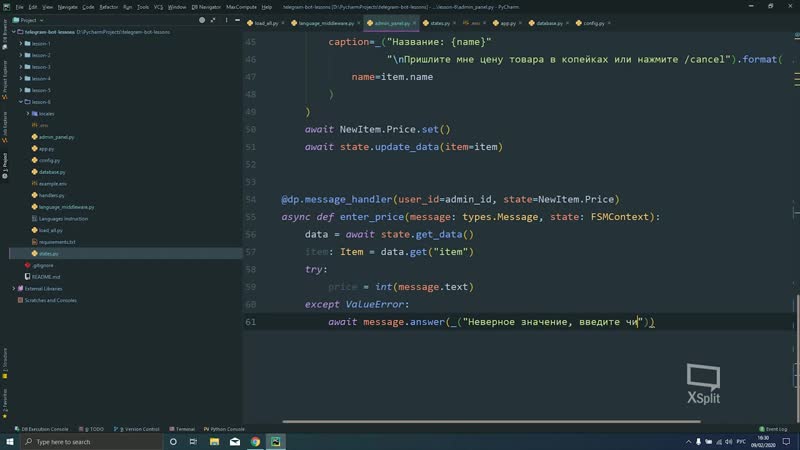Expand the locales folder
The image size is (800, 450).
[28, 114]
